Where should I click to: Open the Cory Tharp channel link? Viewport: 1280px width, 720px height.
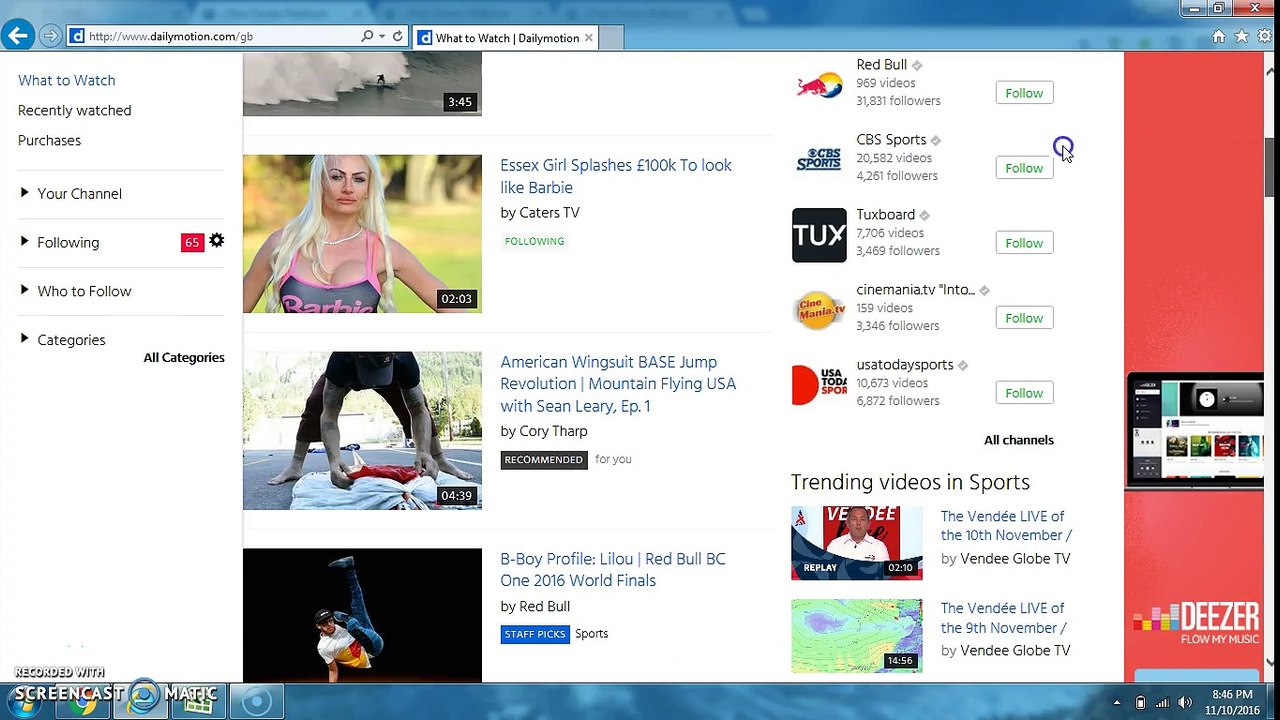pos(553,431)
